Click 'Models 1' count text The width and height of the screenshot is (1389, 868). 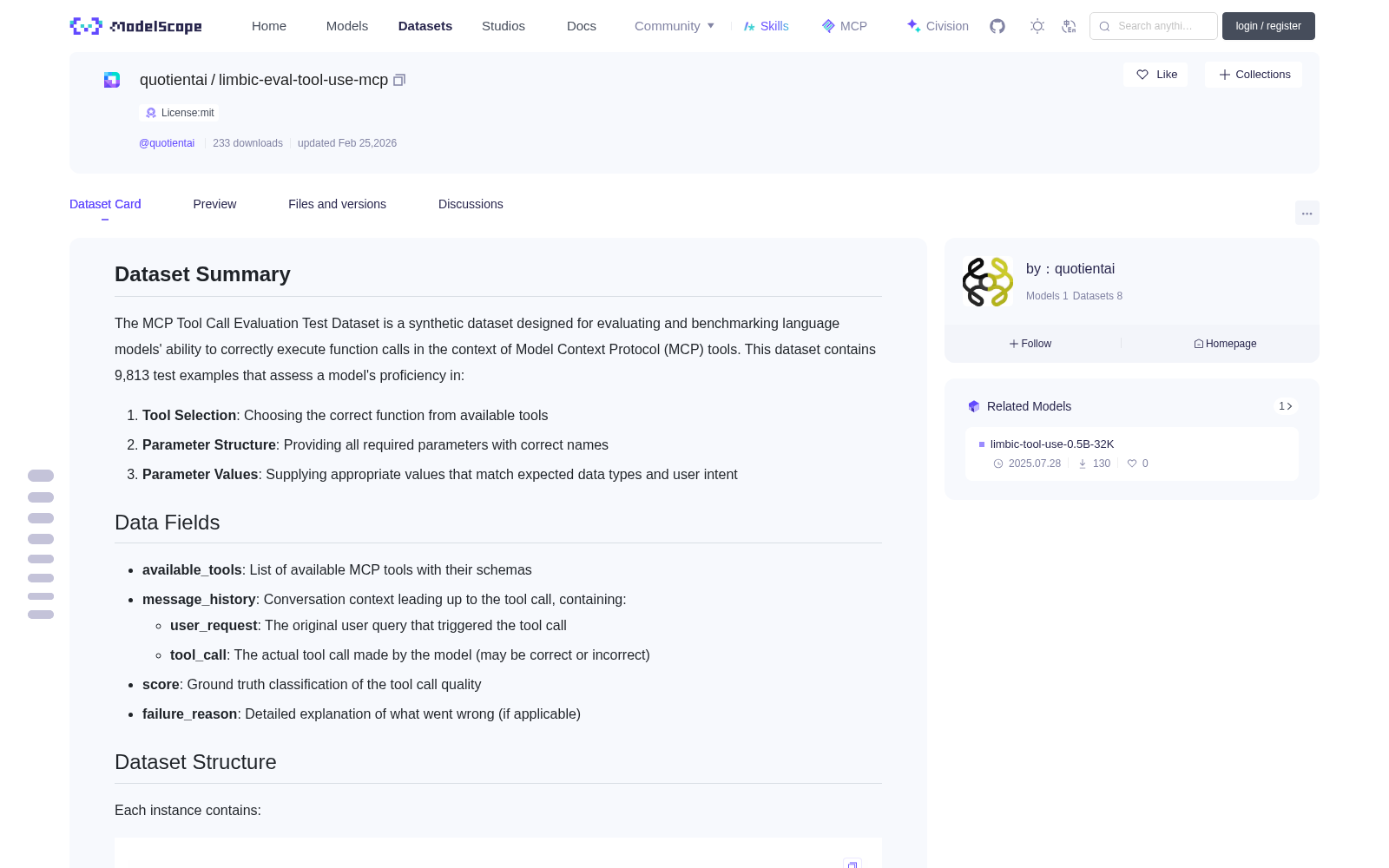pyautogui.click(x=1047, y=296)
